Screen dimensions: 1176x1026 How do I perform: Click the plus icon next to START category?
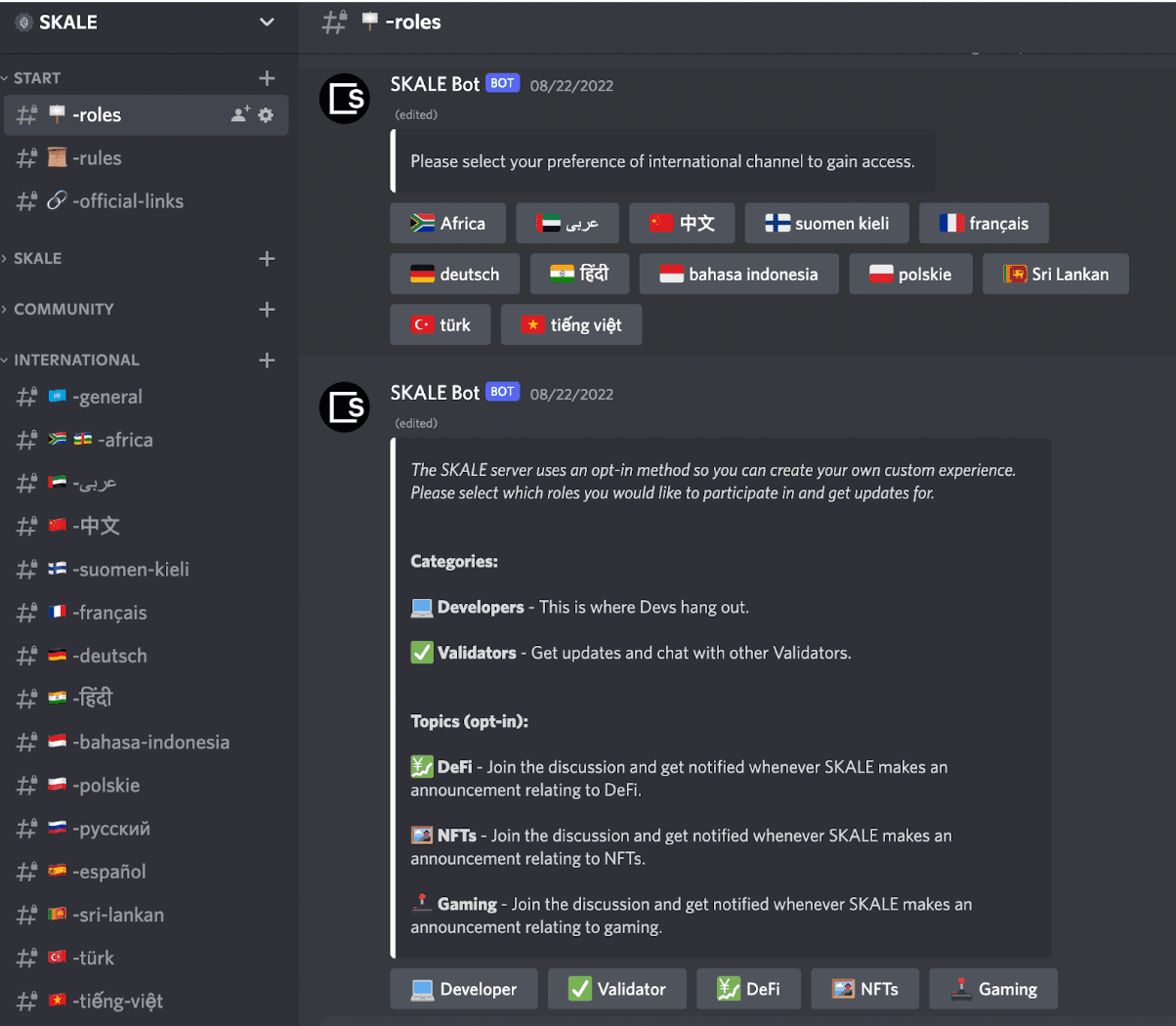point(267,78)
